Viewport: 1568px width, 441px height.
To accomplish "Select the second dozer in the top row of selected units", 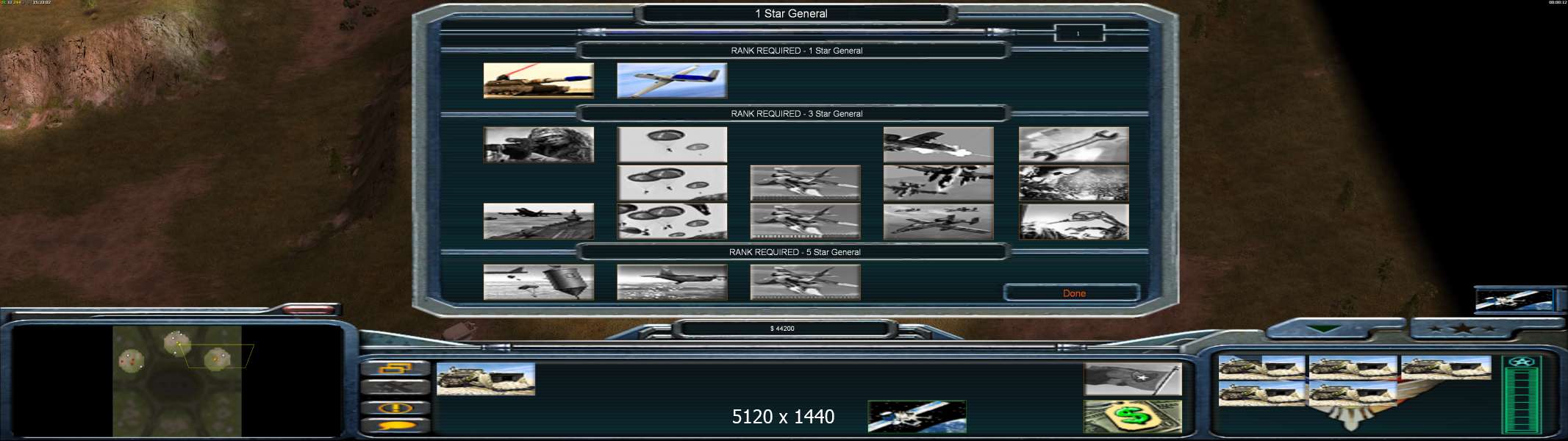I will coord(1353,367).
